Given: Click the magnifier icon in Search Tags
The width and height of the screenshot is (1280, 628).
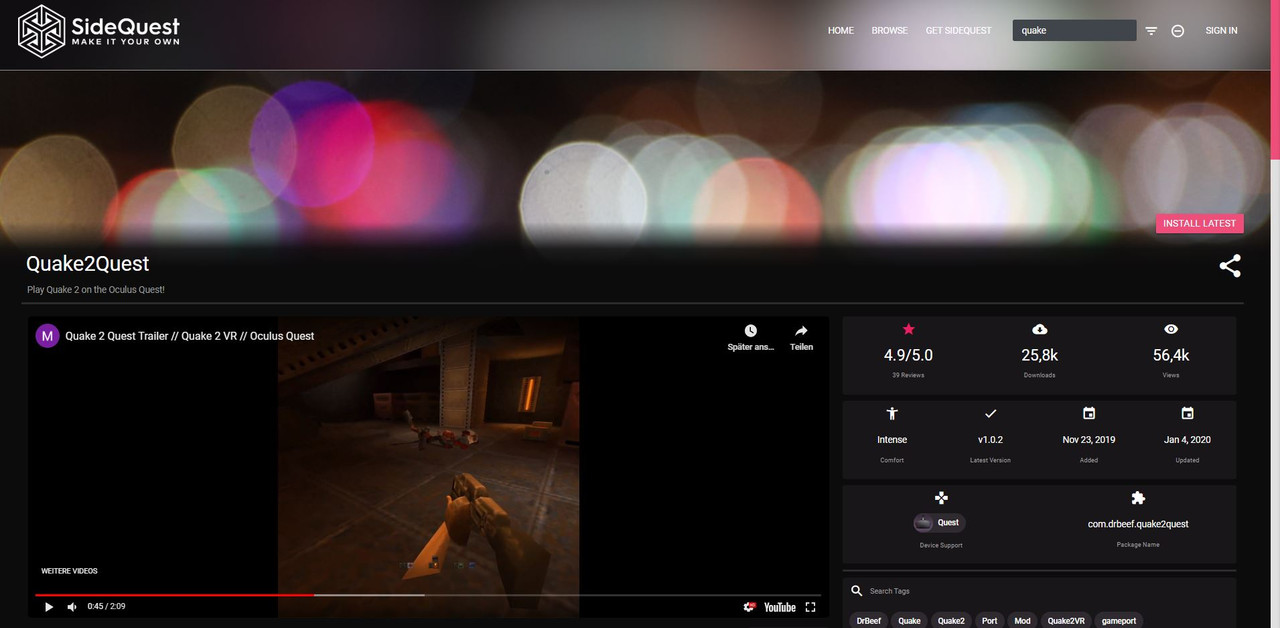Looking at the screenshot, I should 856,591.
